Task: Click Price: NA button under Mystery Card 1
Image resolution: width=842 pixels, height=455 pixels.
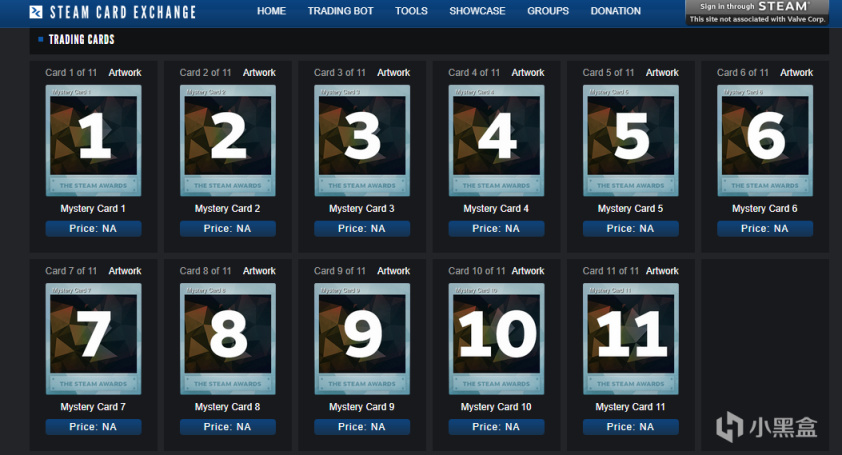Action: tap(93, 228)
